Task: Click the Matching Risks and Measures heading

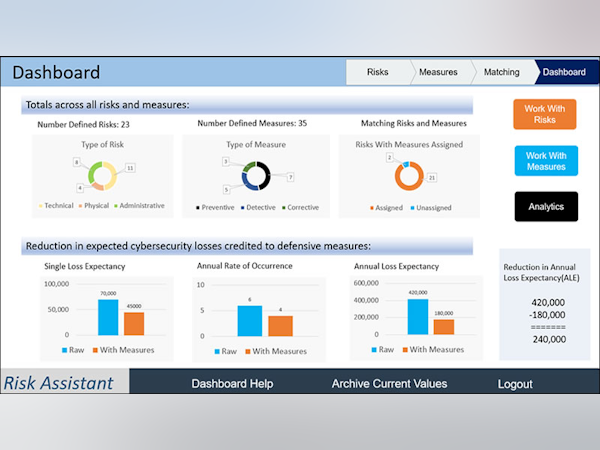Action: click(x=414, y=123)
